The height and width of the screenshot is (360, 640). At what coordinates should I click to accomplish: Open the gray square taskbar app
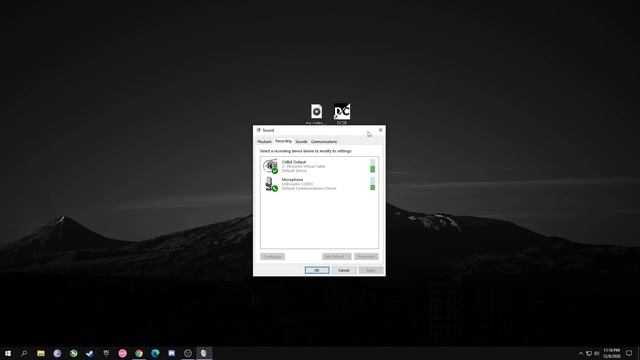[106, 353]
